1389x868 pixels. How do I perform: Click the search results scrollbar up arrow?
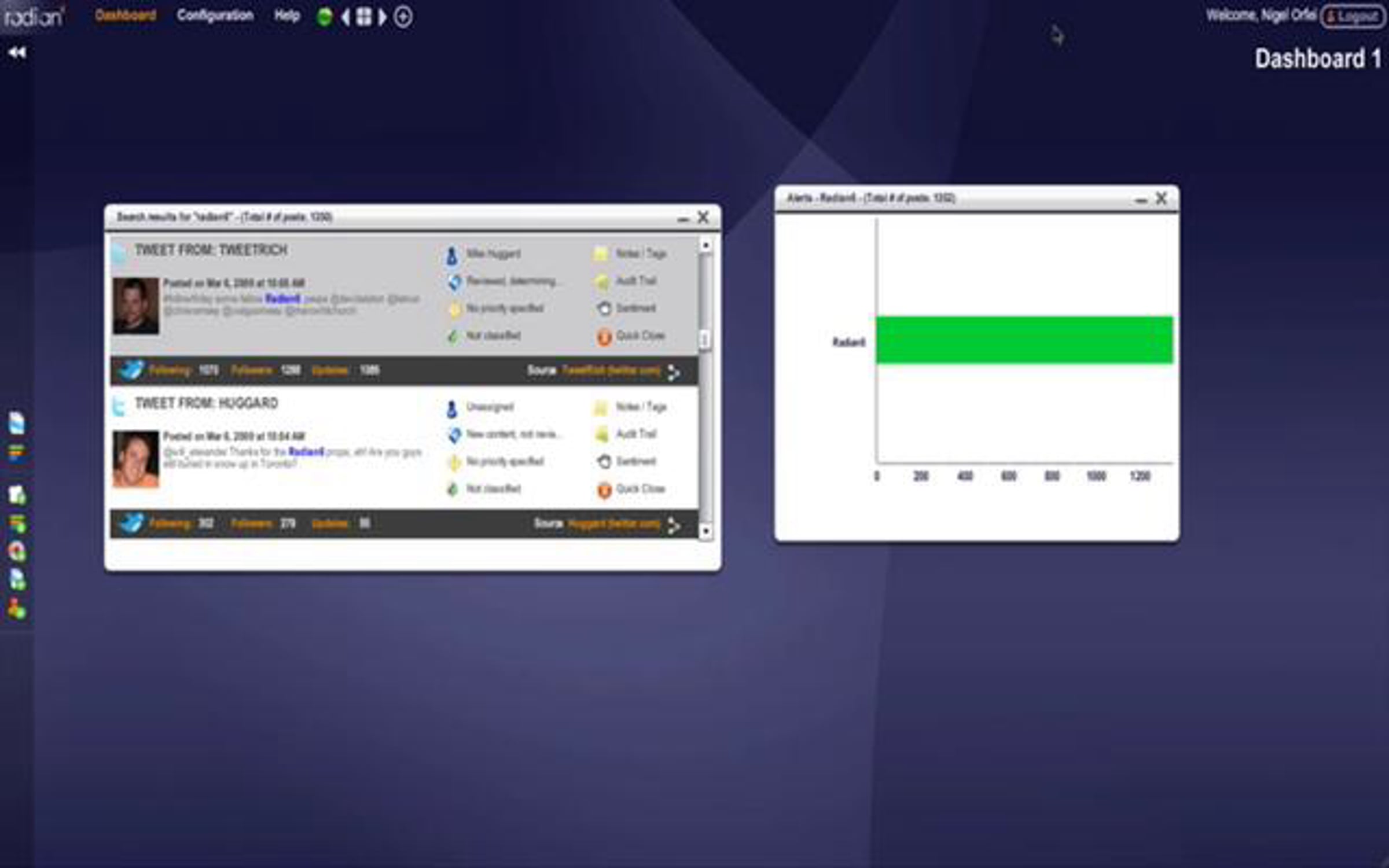click(705, 245)
